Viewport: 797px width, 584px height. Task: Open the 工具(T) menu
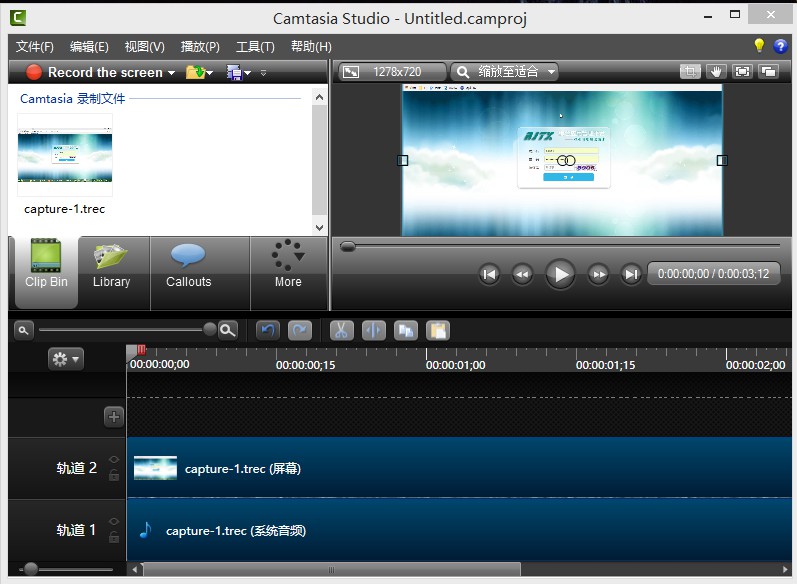tap(255, 47)
